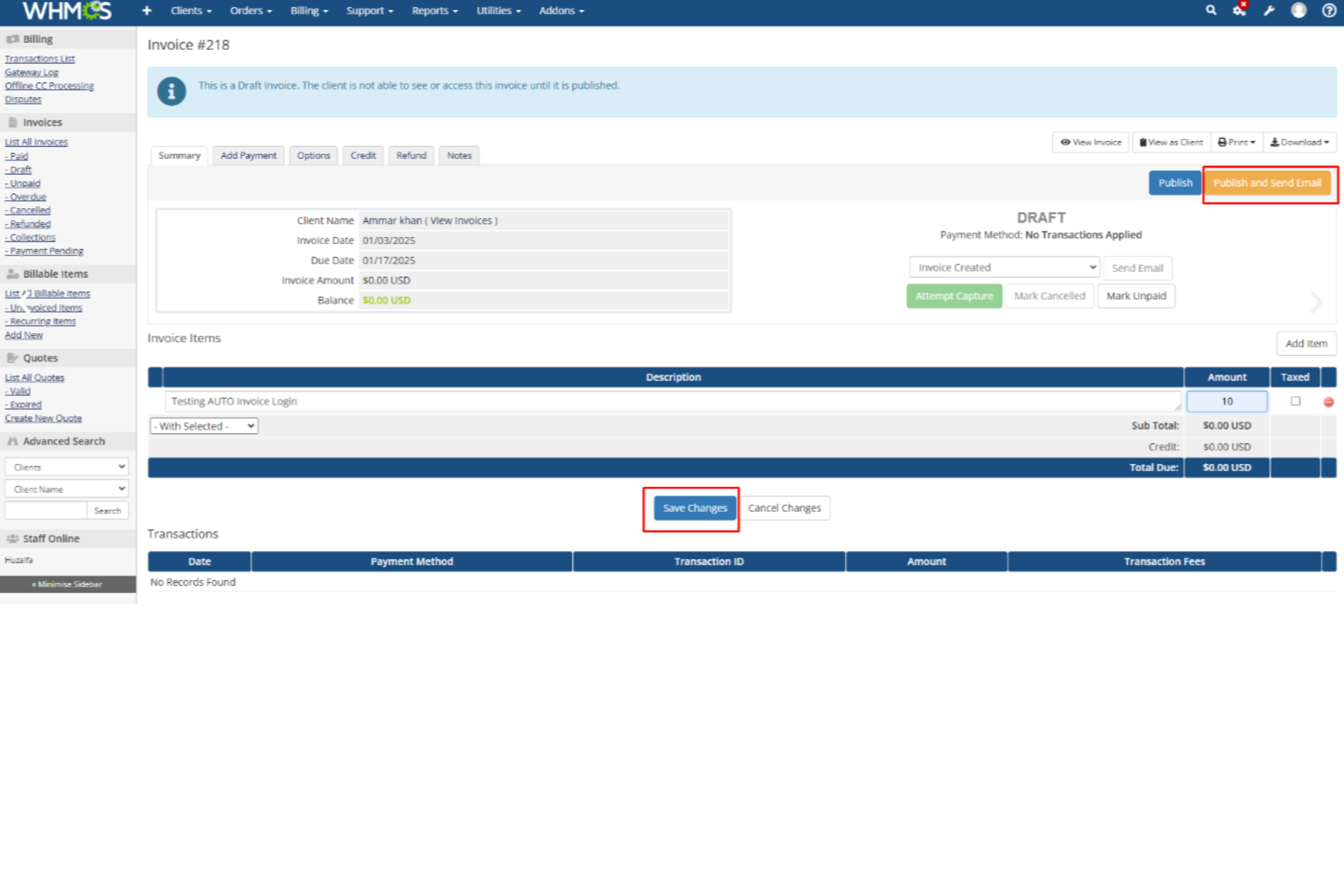The image size is (1344, 896).
Task: Open the Download dropdown button
Action: tap(1299, 142)
